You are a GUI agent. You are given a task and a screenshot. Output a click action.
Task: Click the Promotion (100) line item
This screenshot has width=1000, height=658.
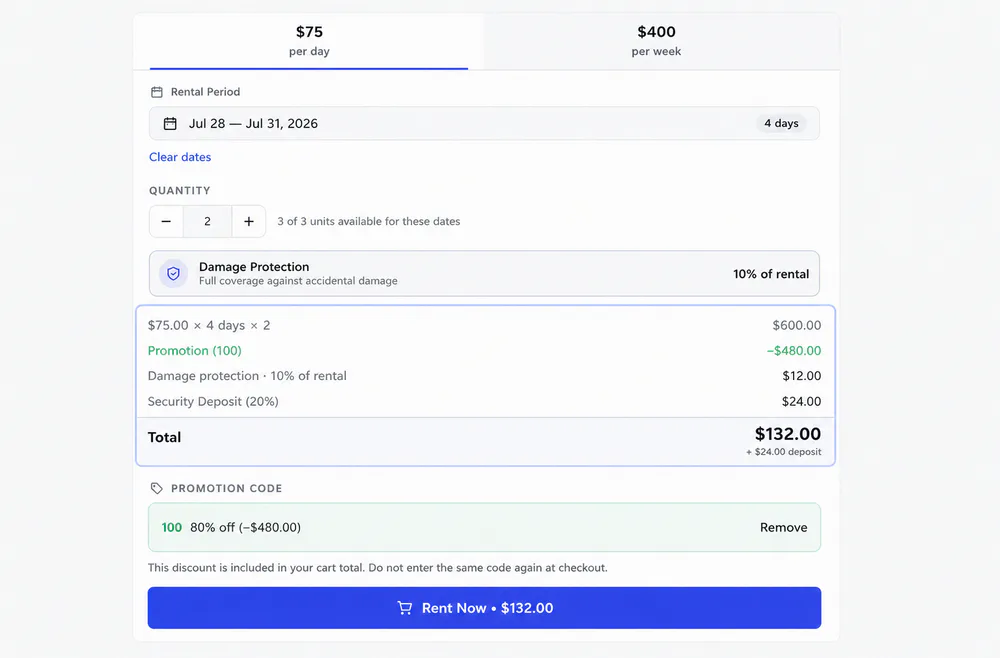[x=195, y=351]
